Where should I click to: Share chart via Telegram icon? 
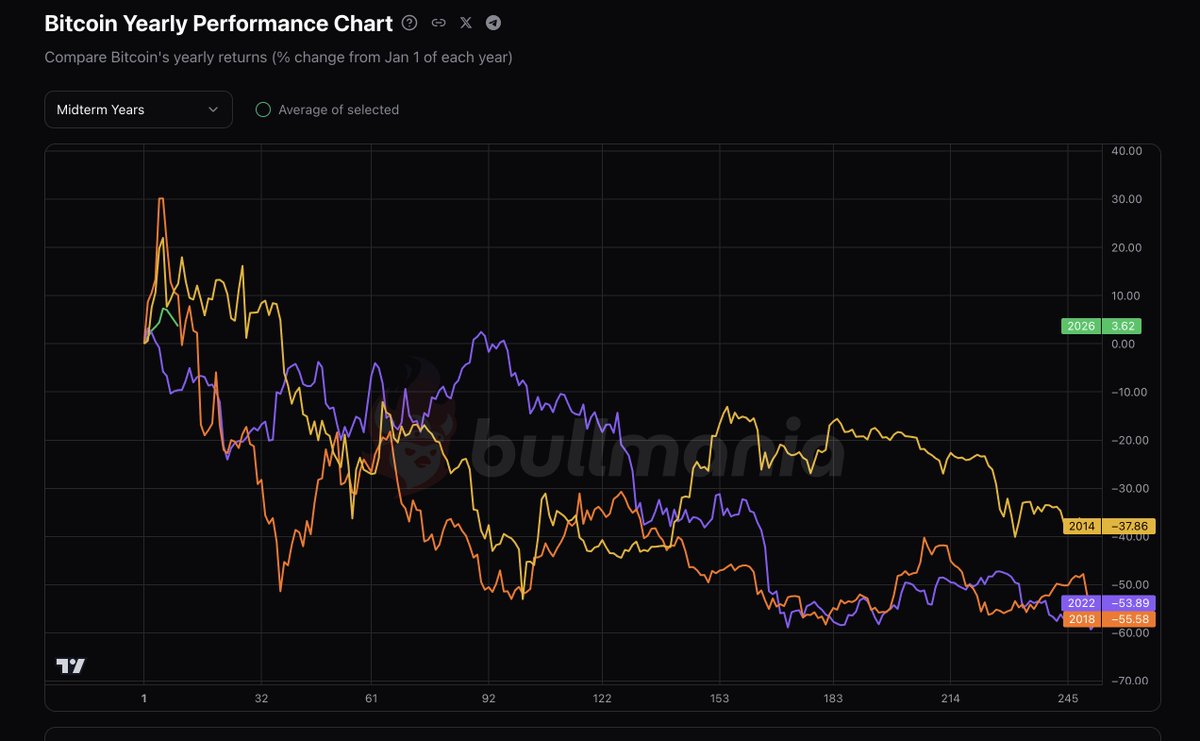coord(494,23)
